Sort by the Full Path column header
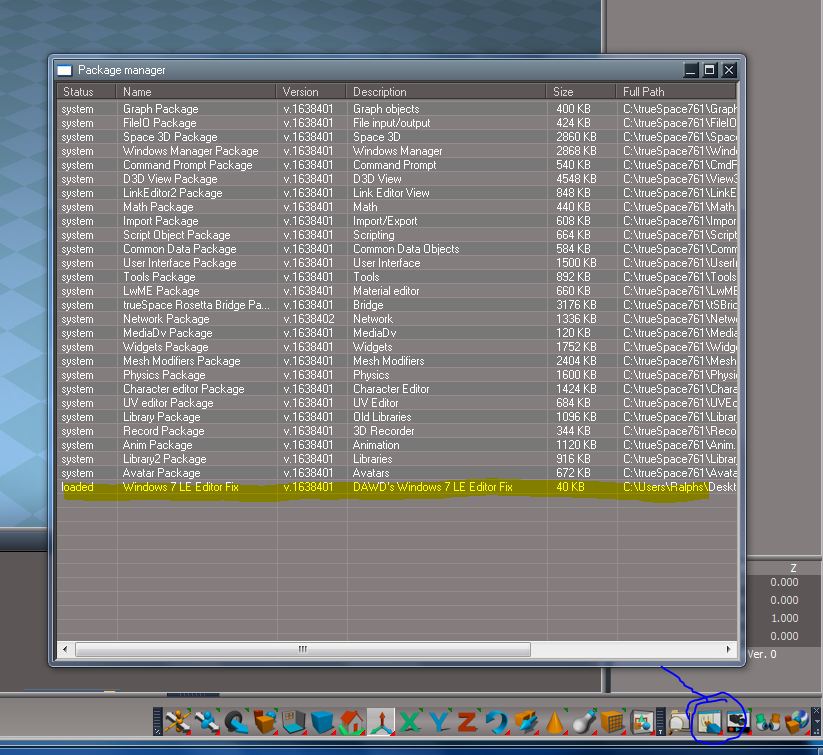823x755 pixels. tap(677, 91)
